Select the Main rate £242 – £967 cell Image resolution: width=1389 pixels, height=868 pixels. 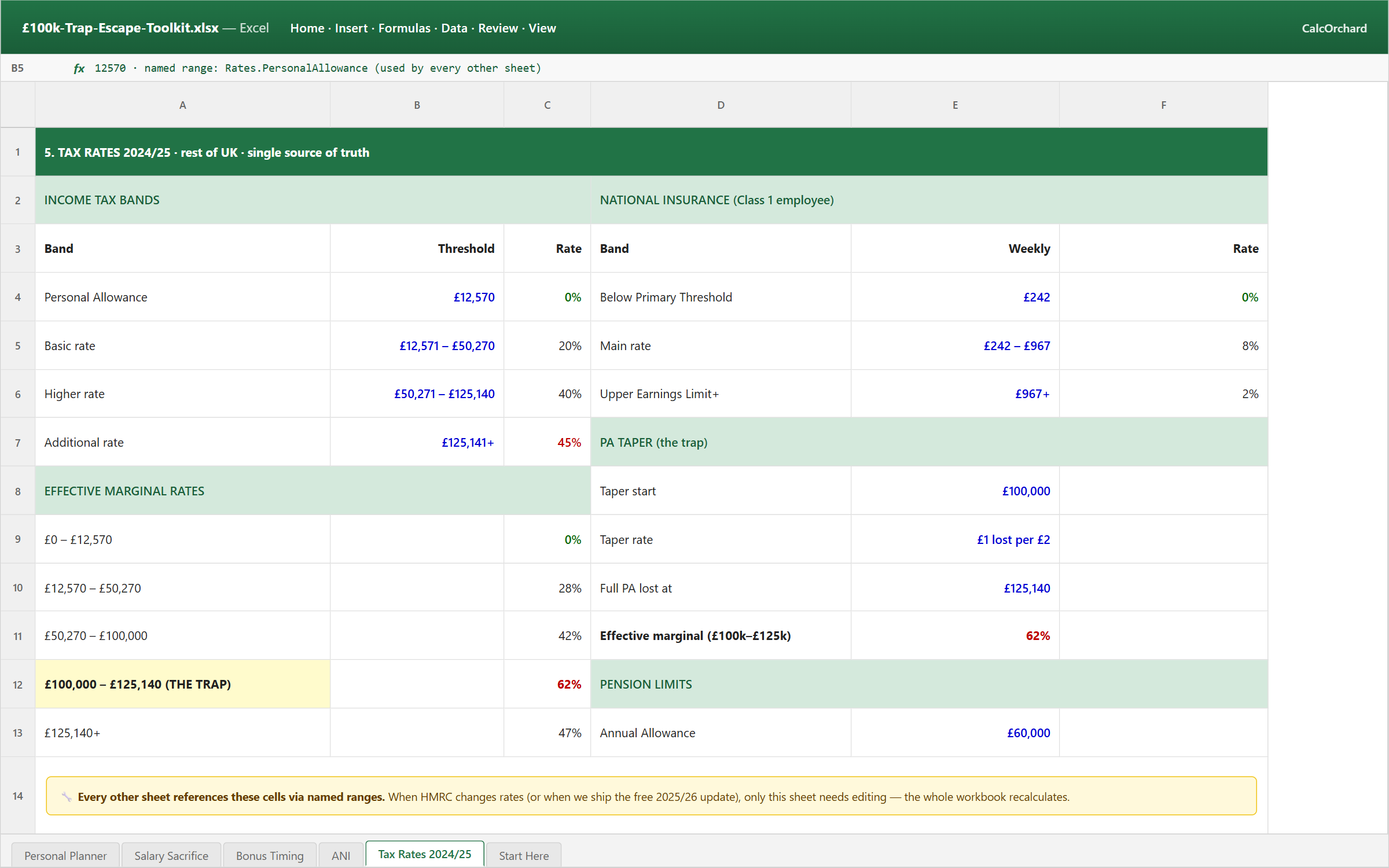point(955,346)
